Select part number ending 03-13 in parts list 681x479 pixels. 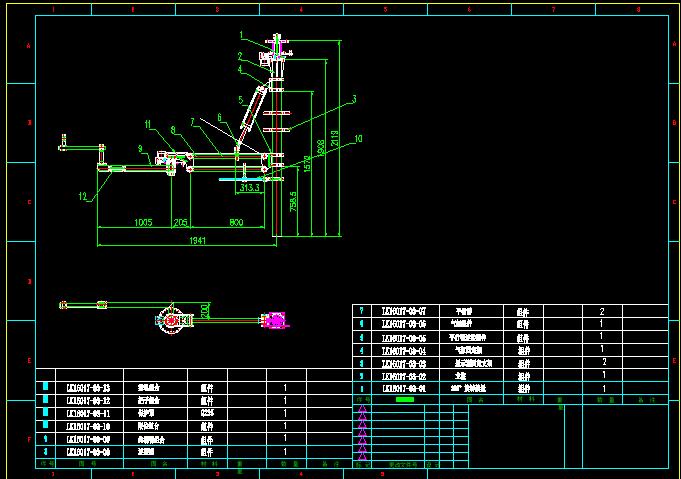(x=88, y=388)
